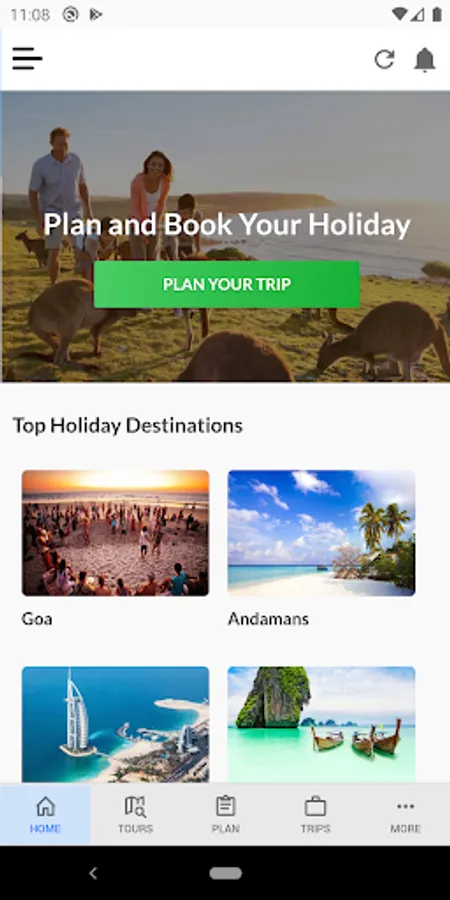Select the Goa destination label

pos(37,619)
